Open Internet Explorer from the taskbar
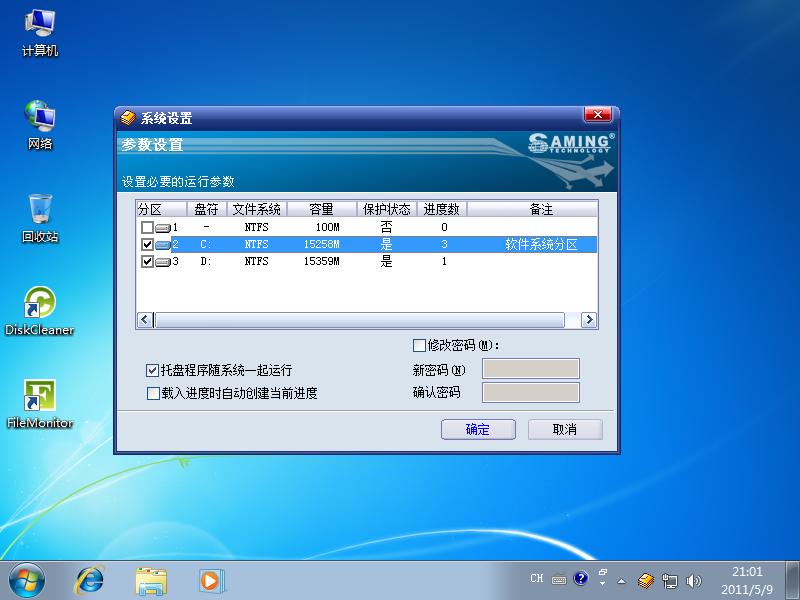800x600 pixels. pos(91,579)
